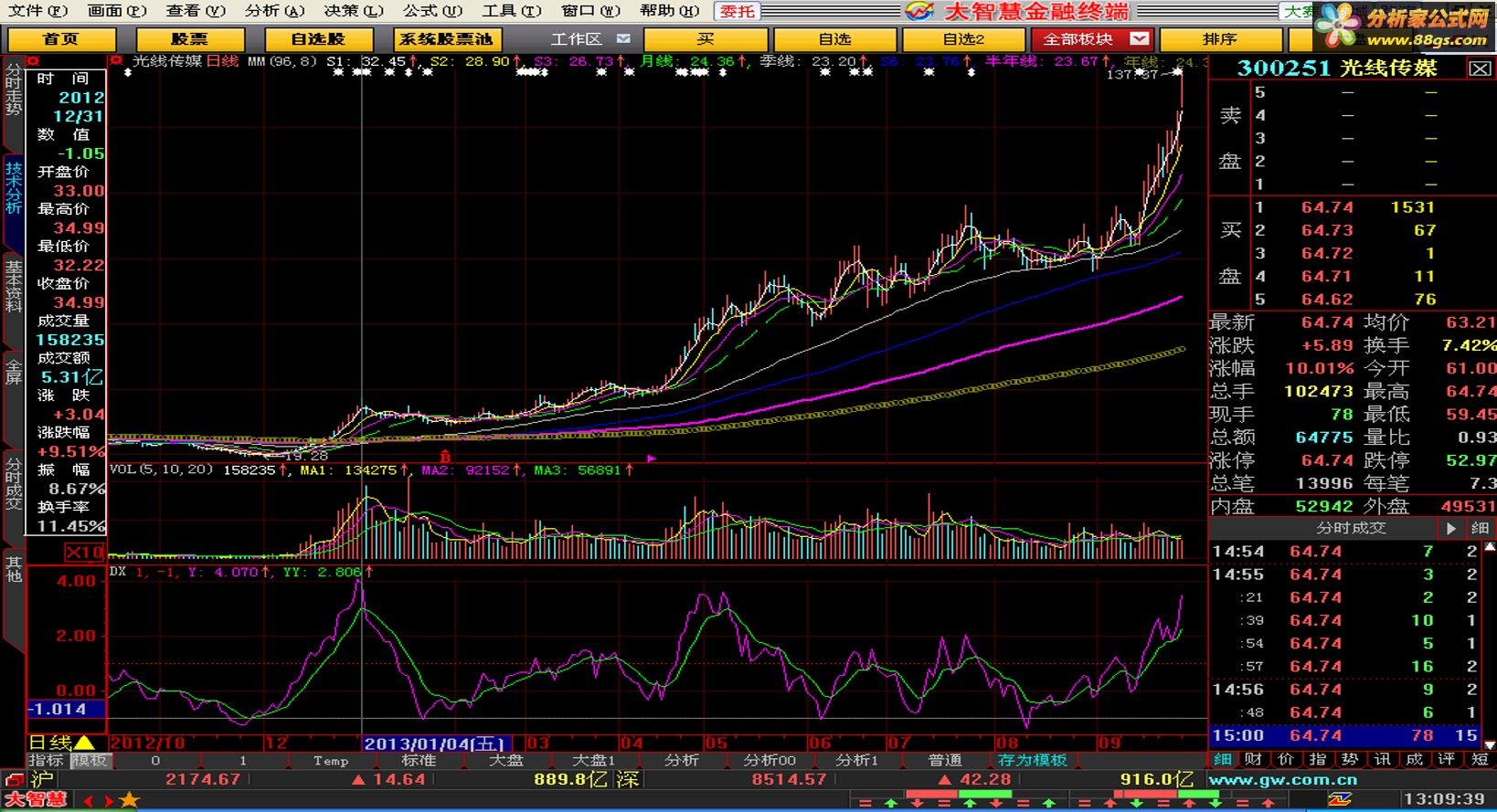Click the 自选股 button
This screenshot has width=1497, height=812.
click(319, 39)
